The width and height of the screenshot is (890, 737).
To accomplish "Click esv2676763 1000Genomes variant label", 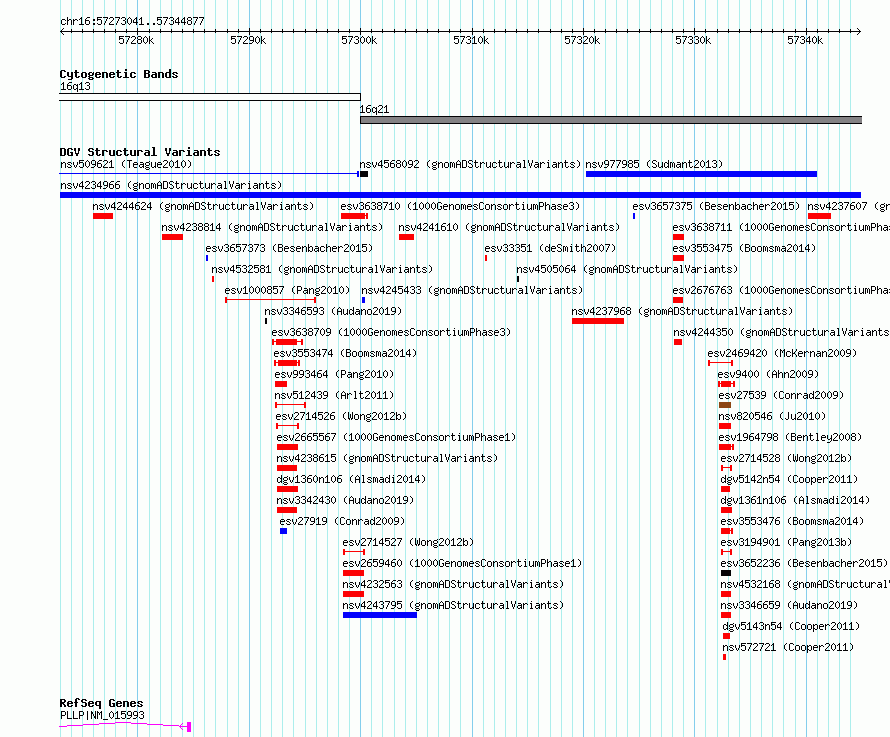I will coord(781,290).
